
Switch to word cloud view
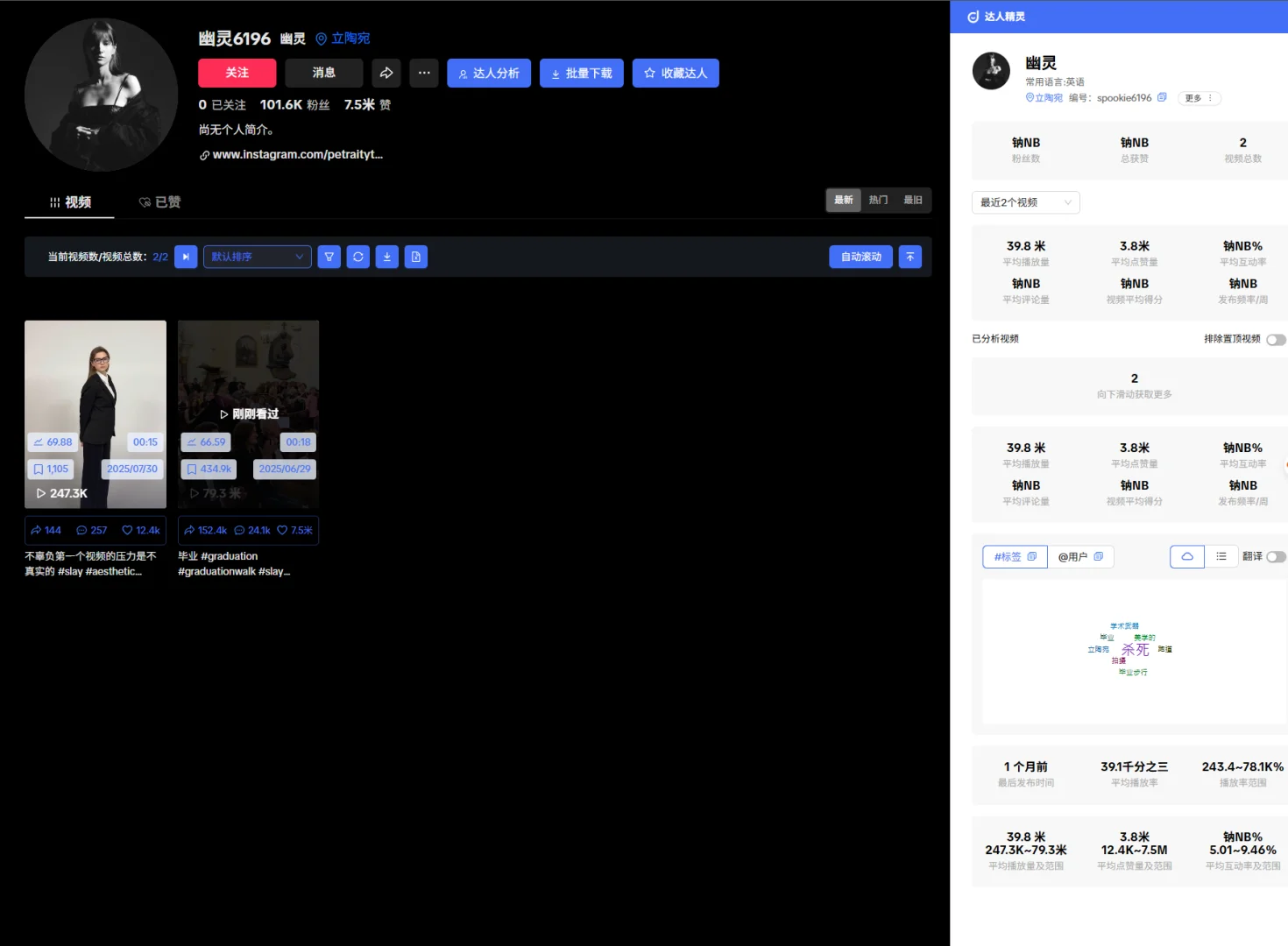[x=1187, y=556]
